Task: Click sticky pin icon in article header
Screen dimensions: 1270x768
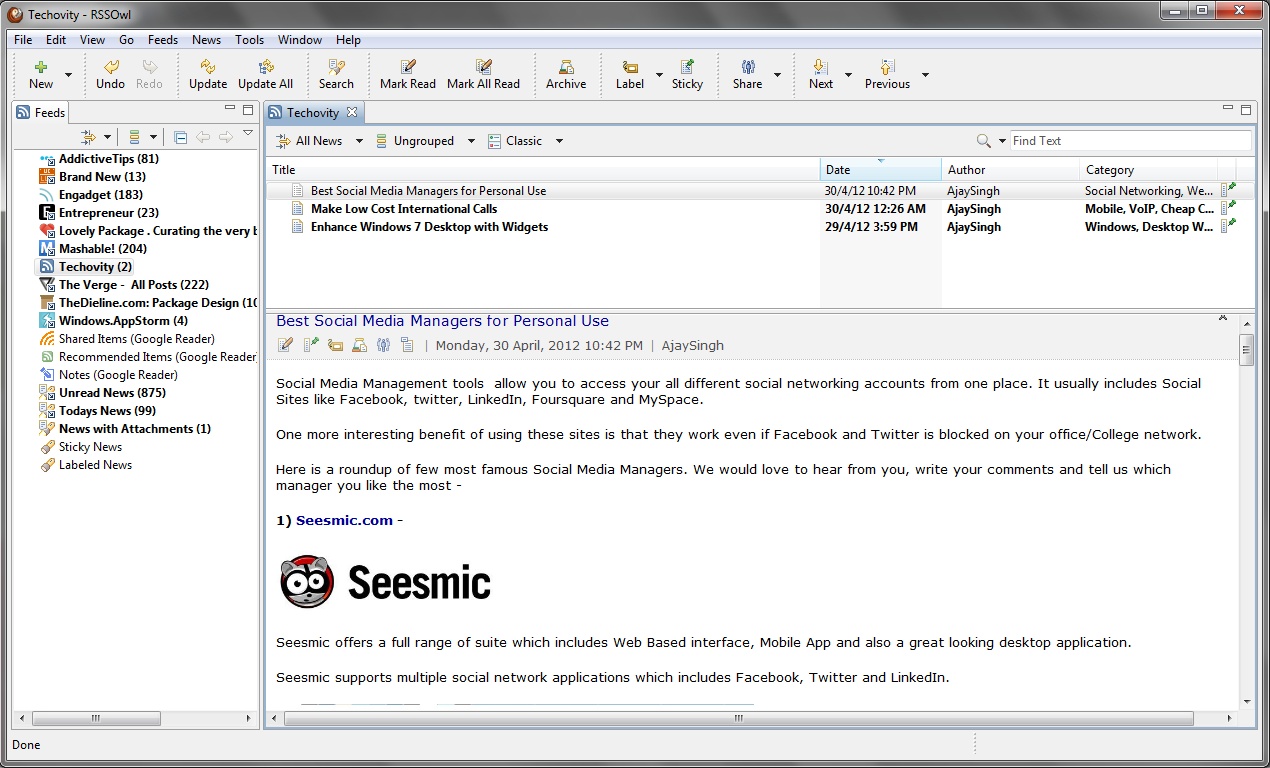Action: (311, 346)
